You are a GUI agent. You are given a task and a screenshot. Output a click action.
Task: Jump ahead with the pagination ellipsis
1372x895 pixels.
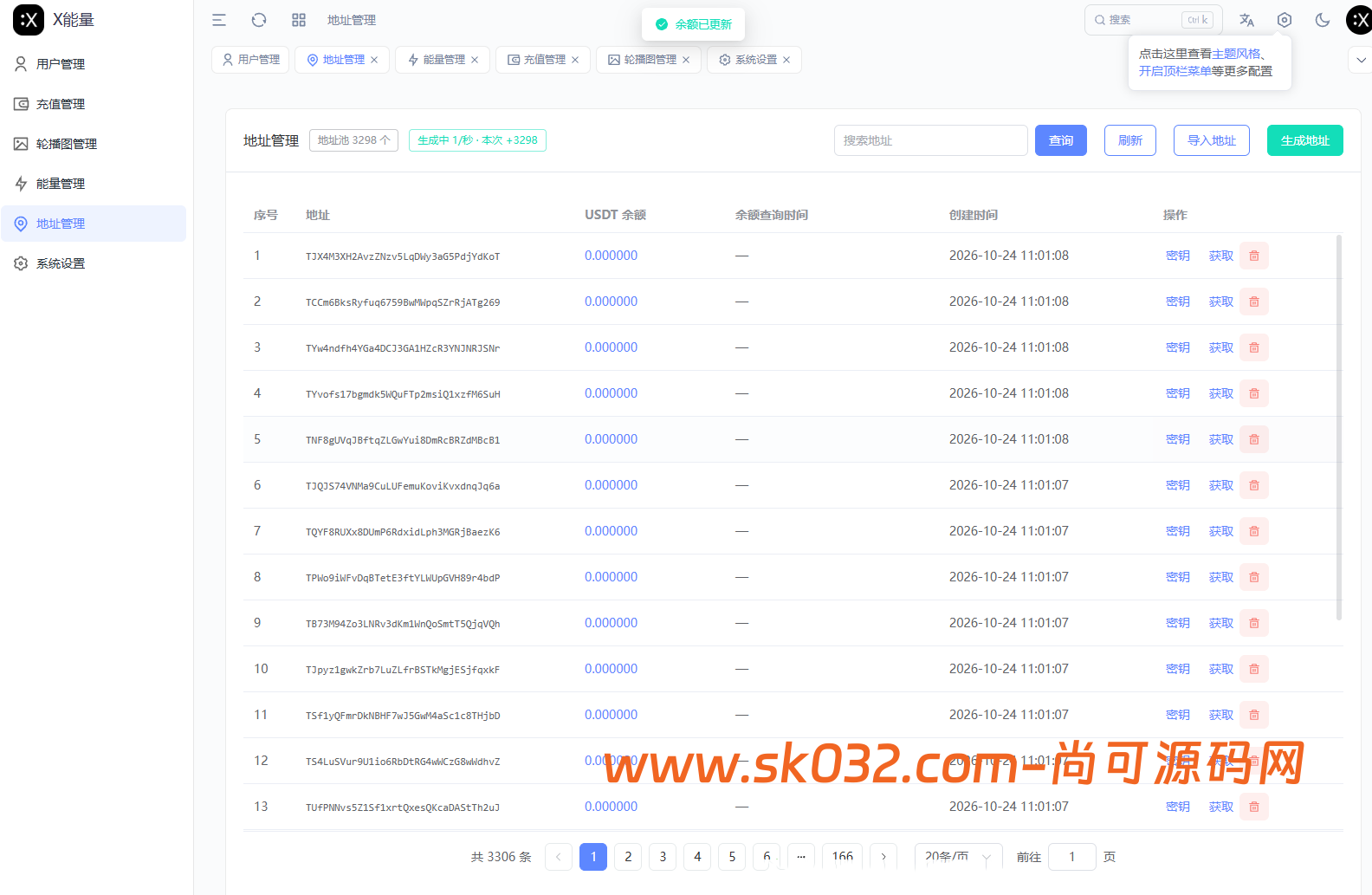(801, 857)
